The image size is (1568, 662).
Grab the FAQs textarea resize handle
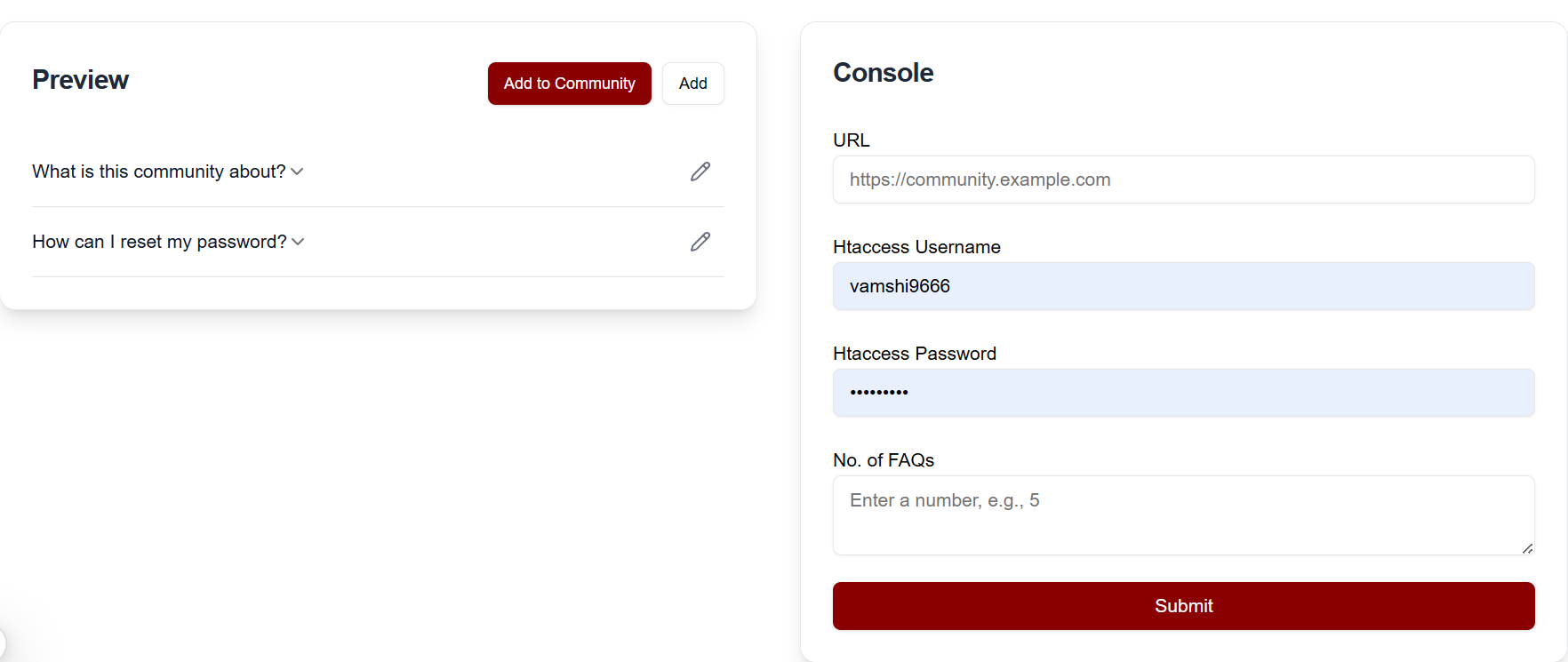[x=1527, y=548]
